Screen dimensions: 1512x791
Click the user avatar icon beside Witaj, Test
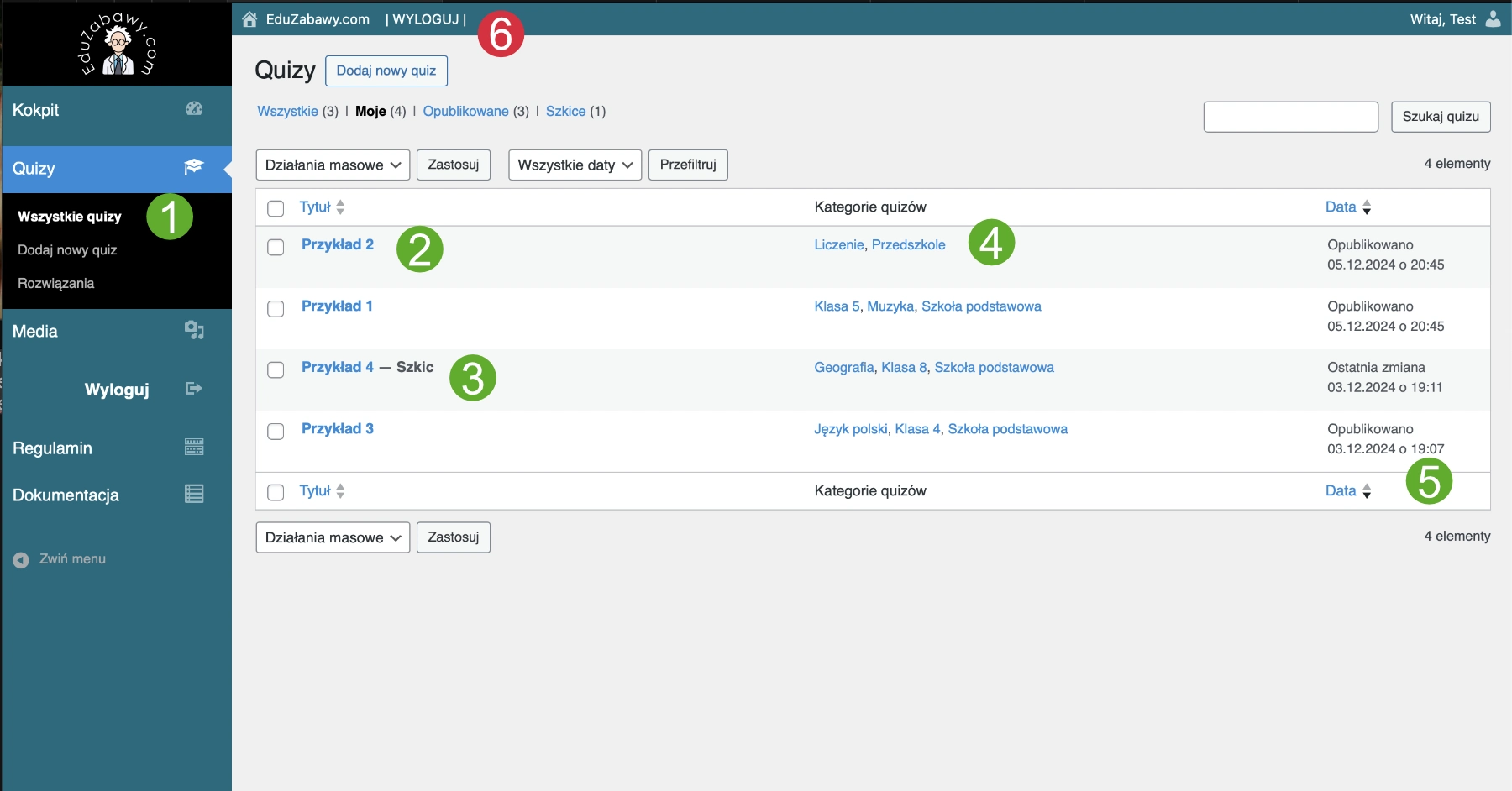(1493, 18)
